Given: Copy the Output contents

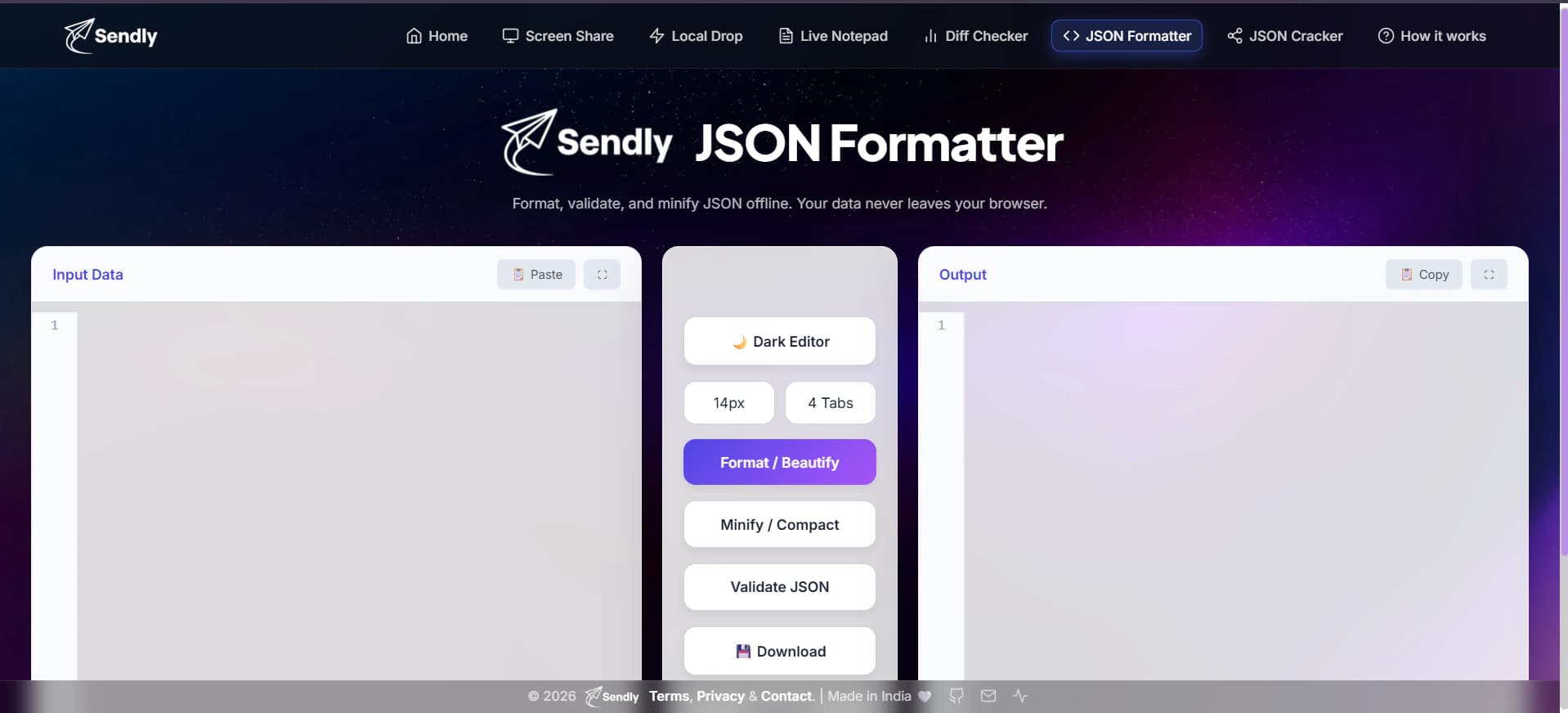Looking at the screenshot, I should click(x=1424, y=275).
